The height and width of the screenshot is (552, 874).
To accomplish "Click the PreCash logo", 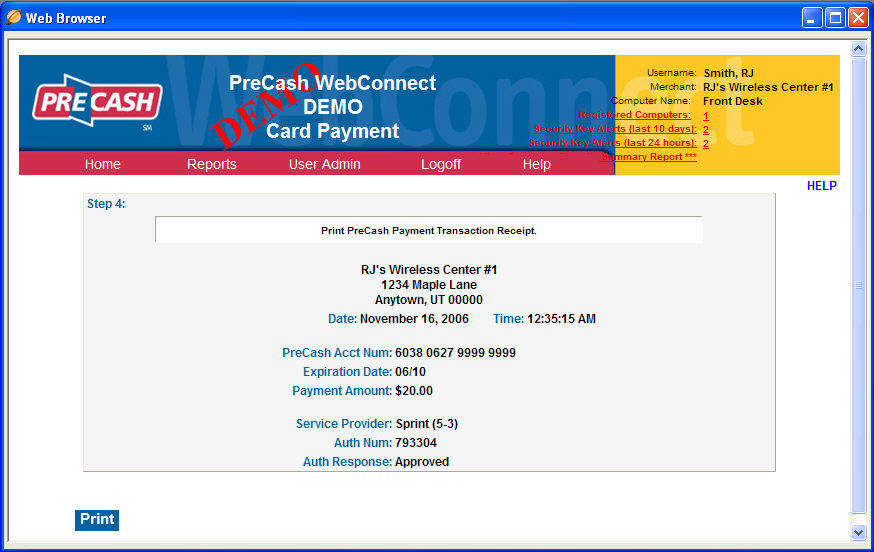I will [x=98, y=101].
